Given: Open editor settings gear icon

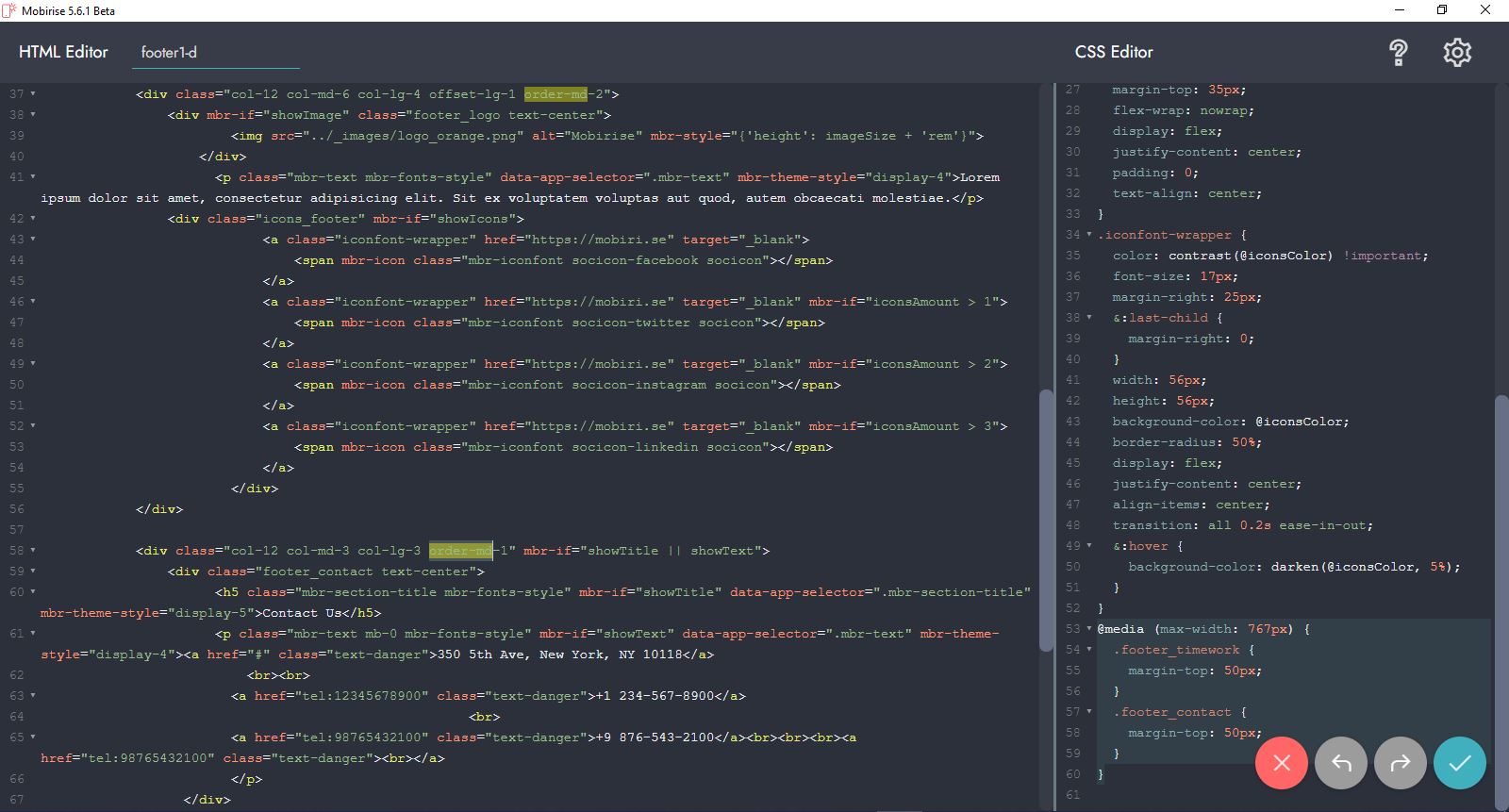Looking at the screenshot, I should tap(1457, 53).
